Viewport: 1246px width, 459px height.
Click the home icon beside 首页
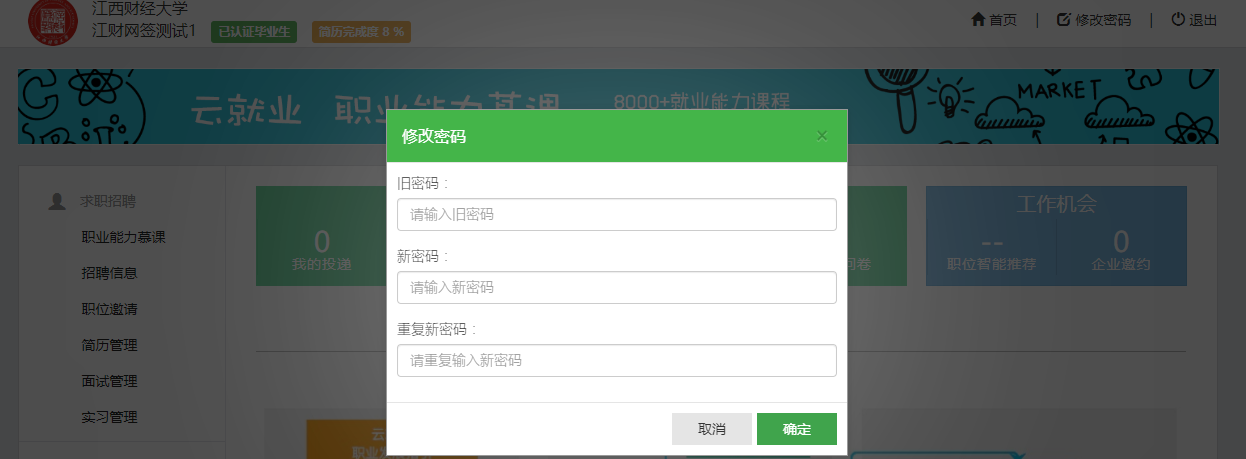978,19
